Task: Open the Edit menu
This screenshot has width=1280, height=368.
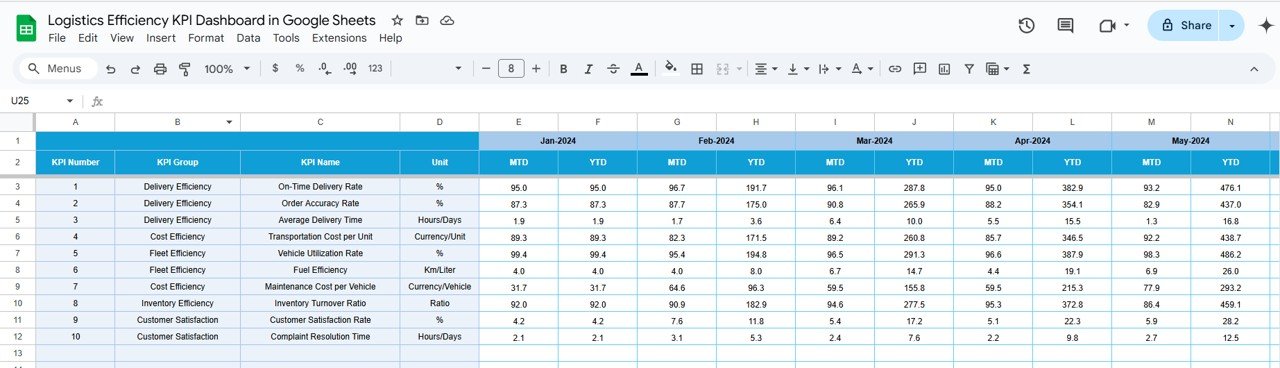Action: 88,38
